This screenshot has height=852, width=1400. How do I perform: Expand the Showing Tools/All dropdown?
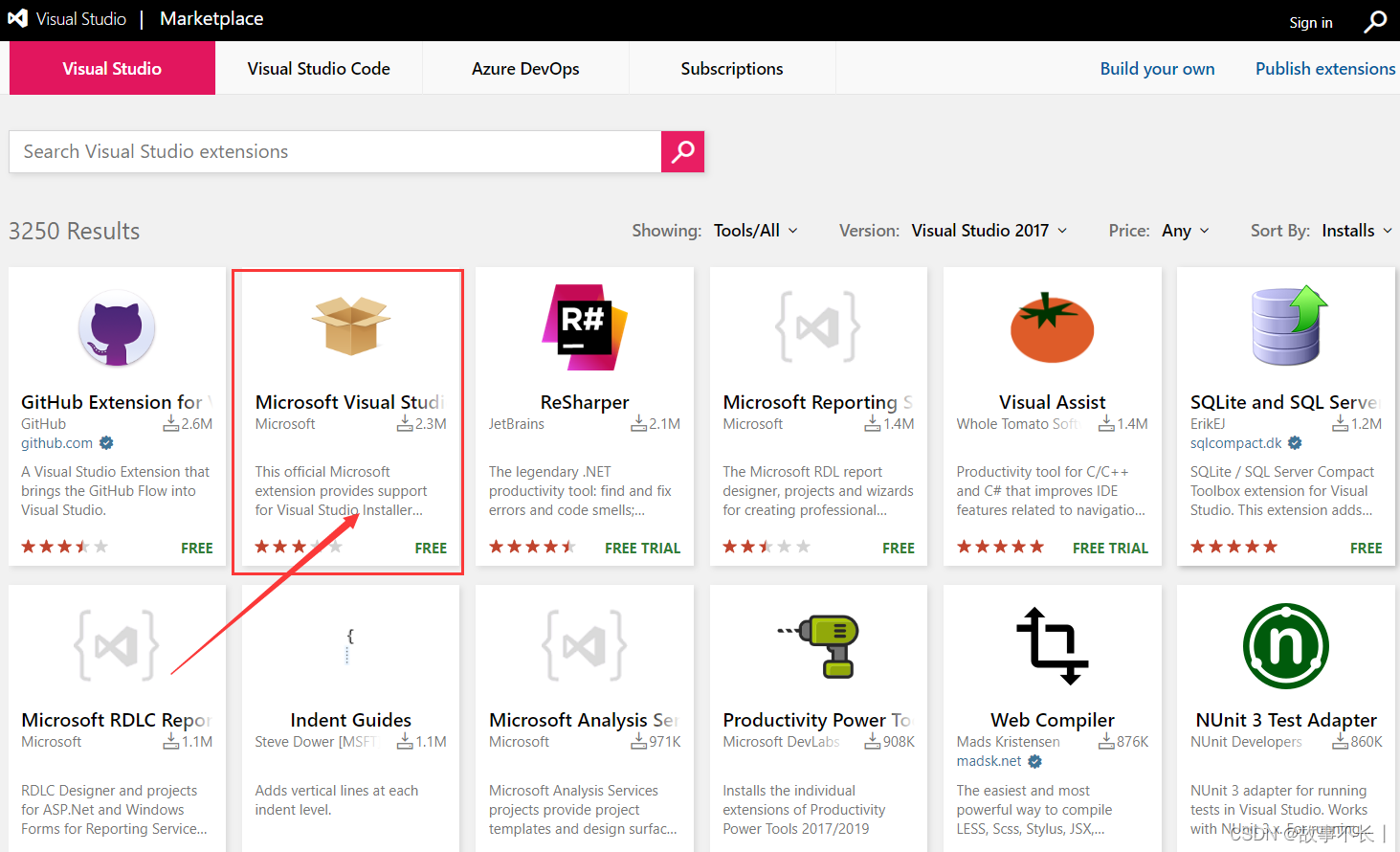(756, 231)
